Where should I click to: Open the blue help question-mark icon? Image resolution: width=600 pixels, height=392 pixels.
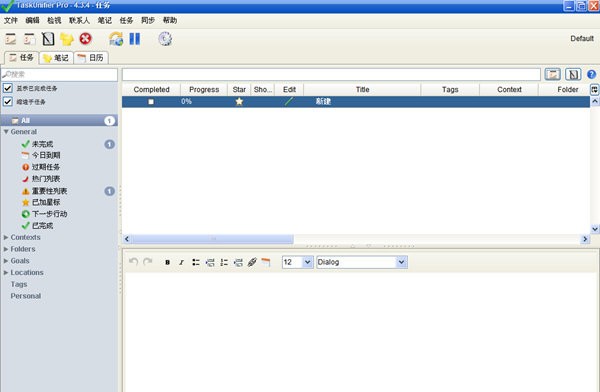592,74
